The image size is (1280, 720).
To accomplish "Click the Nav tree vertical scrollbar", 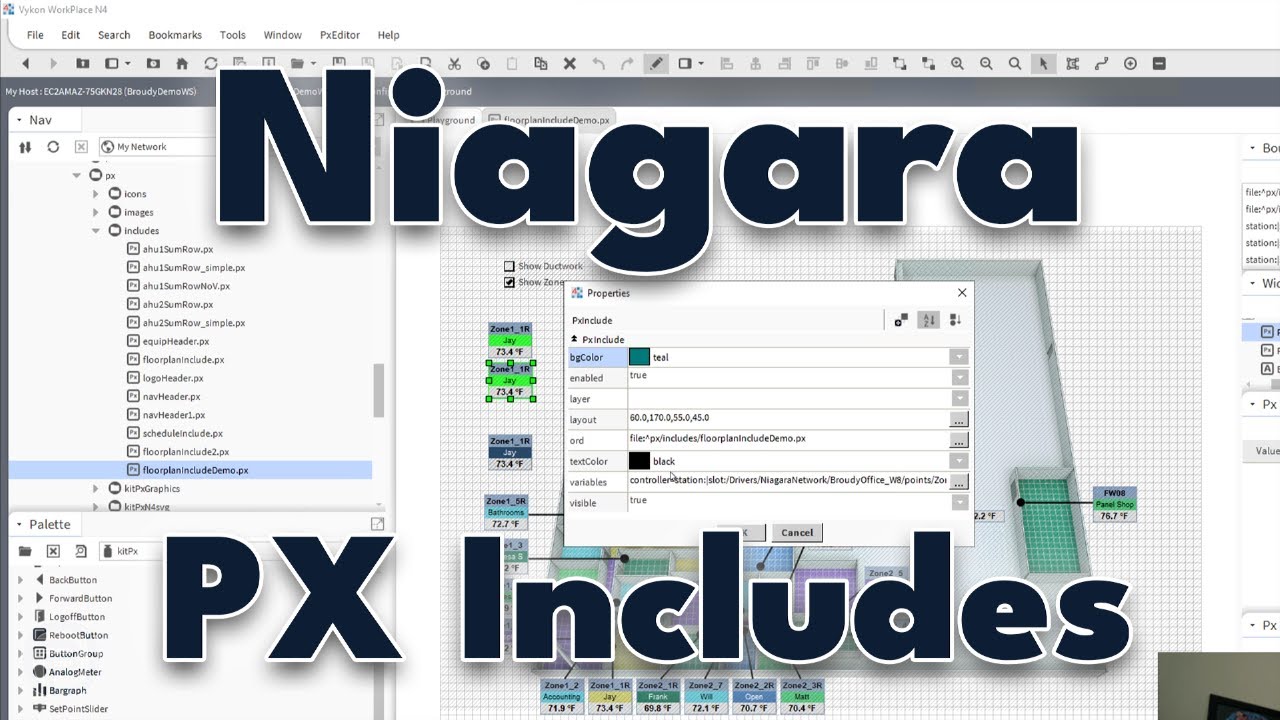I will (379, 390).
